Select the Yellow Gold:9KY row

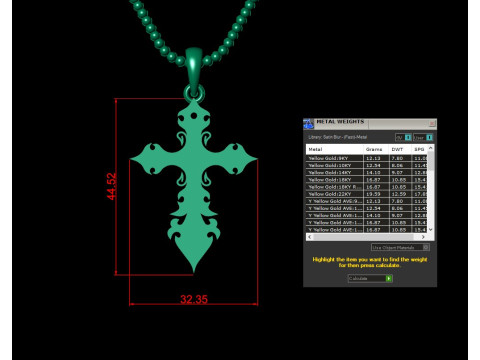367,158
